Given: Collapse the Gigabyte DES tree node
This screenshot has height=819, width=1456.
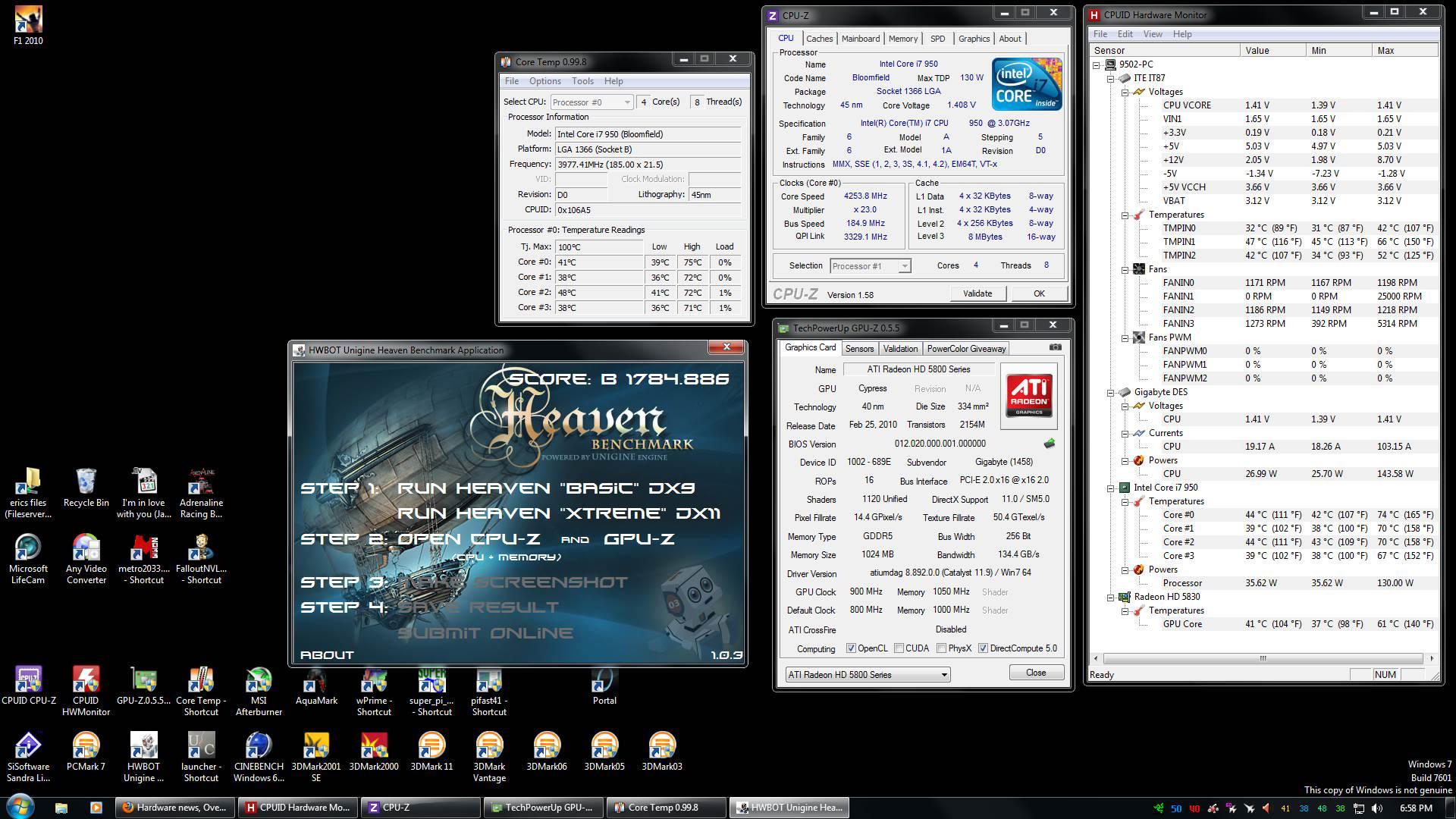Looking at the screenshot, I should click(x=1110, y=392).
